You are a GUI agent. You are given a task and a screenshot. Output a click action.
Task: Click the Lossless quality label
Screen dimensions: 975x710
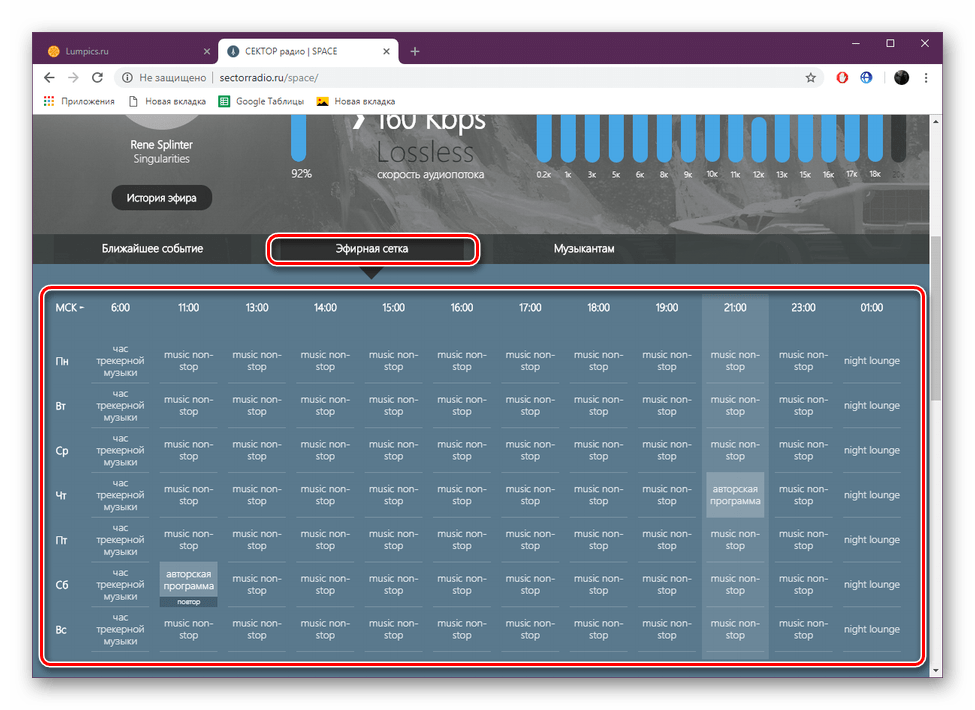(425, 152)
